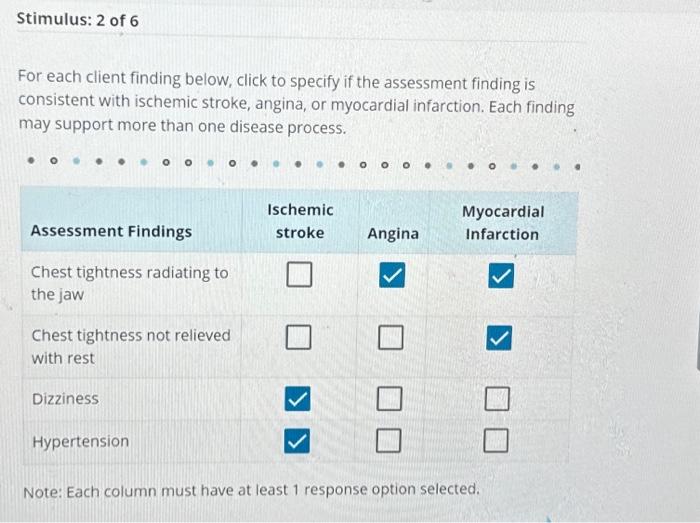Uncheck Myocardial Infarction for chest tightness radiating to jaw
700x523 pixels.
[x=501, y=275]
